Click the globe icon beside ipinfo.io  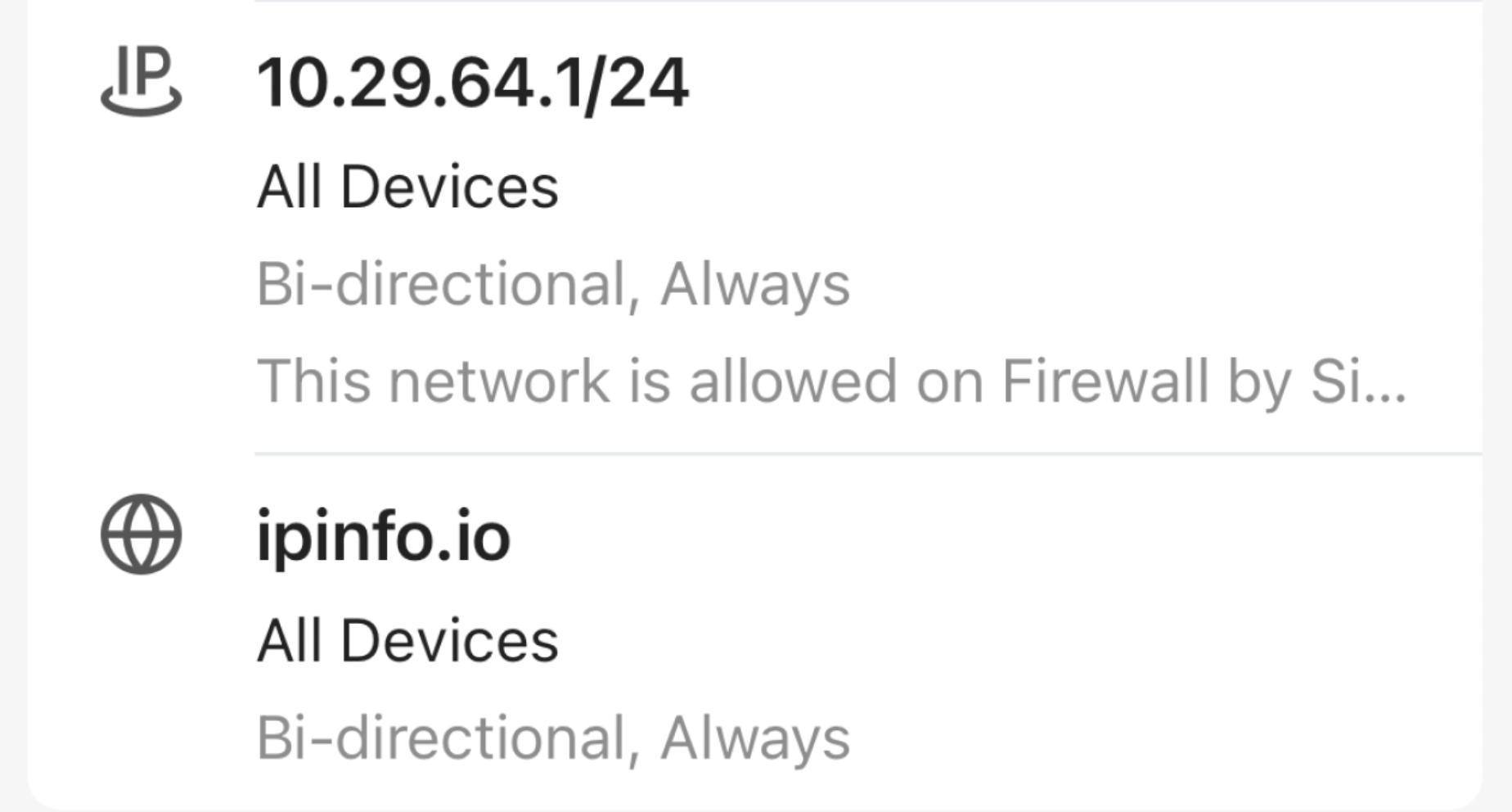point(141,535)
